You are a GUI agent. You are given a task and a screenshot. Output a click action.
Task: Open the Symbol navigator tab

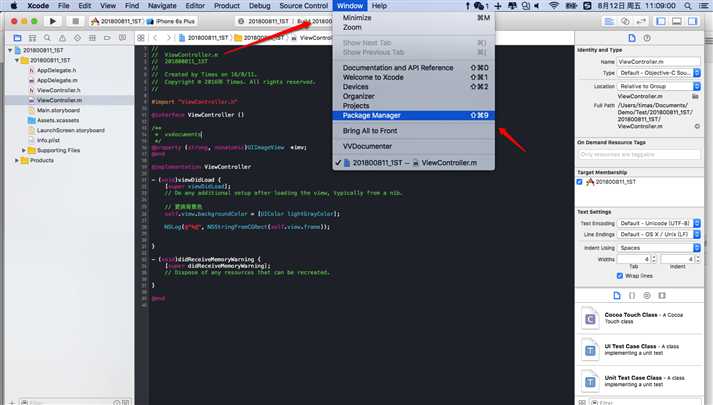[32, 38]
